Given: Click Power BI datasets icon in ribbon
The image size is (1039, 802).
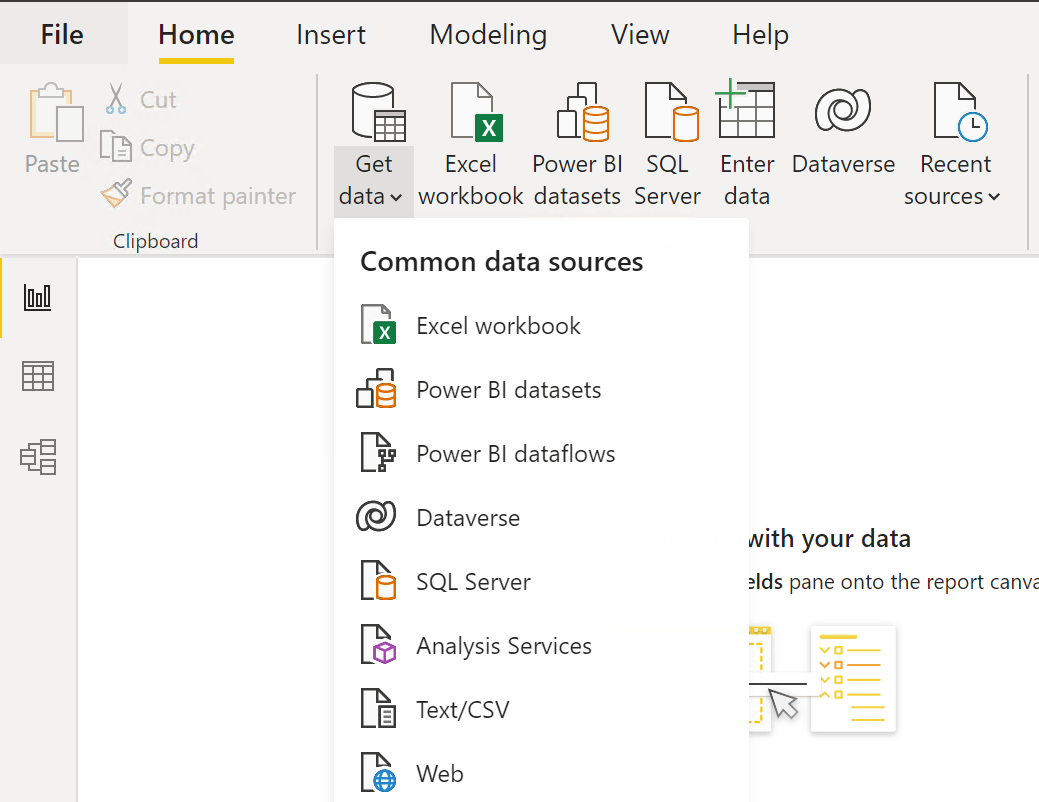Looking at the screenshot, I should (x=582, y=112).
